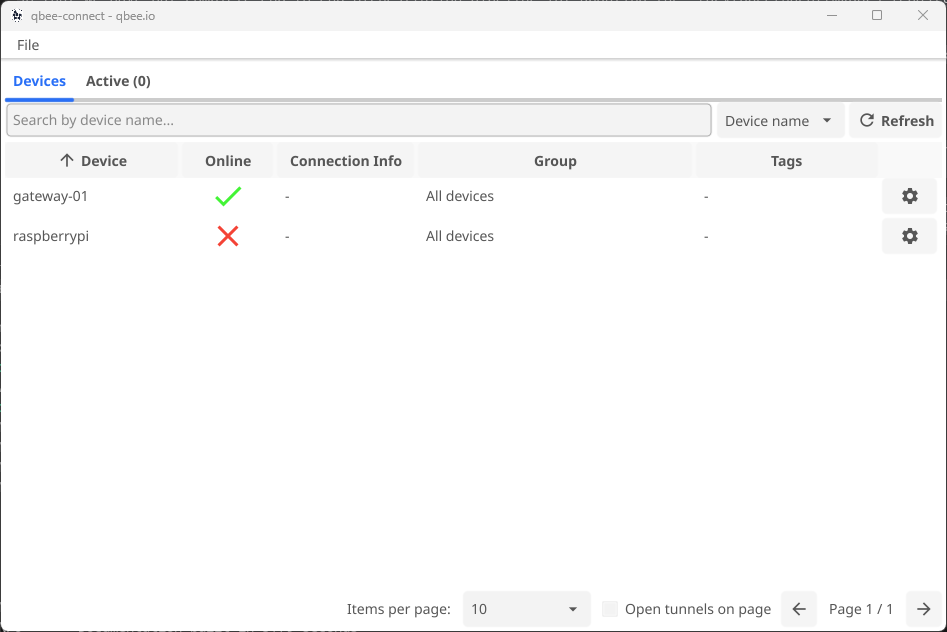Screen dimensions: 947x632
Task: Click the Refresh button
Action: pos(895,120)
